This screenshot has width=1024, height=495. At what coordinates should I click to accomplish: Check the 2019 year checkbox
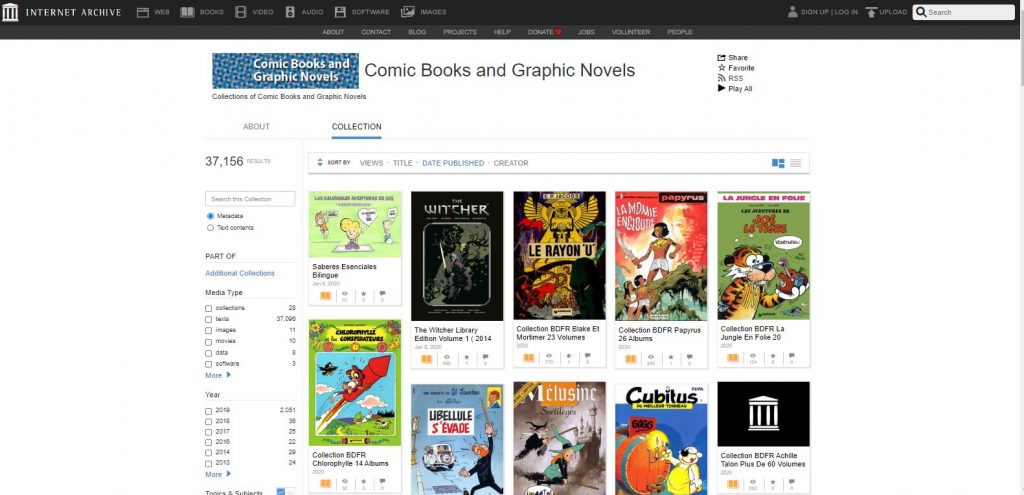click(x=208, y=411)
